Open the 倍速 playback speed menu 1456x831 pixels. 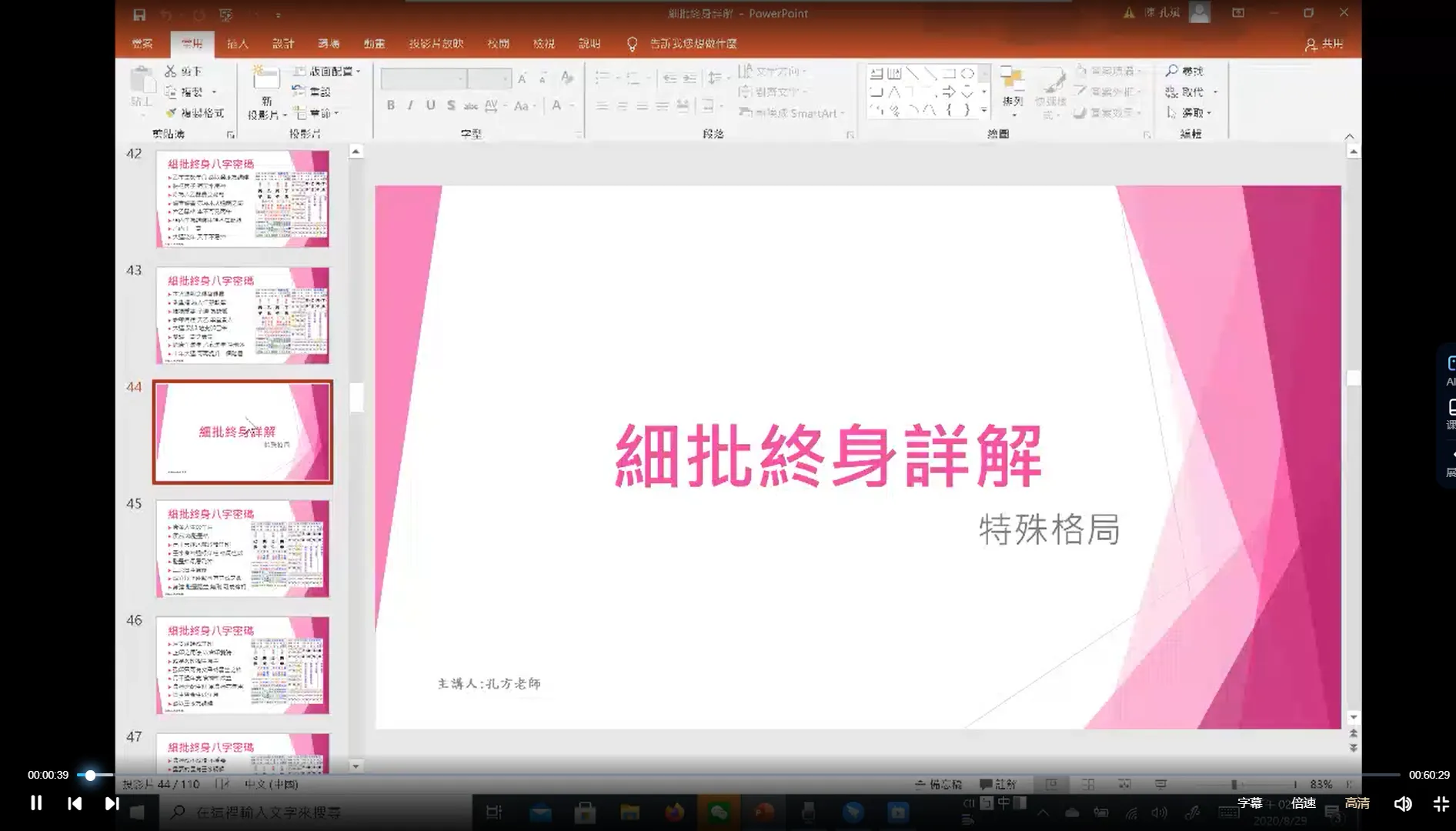[1304, 803]
